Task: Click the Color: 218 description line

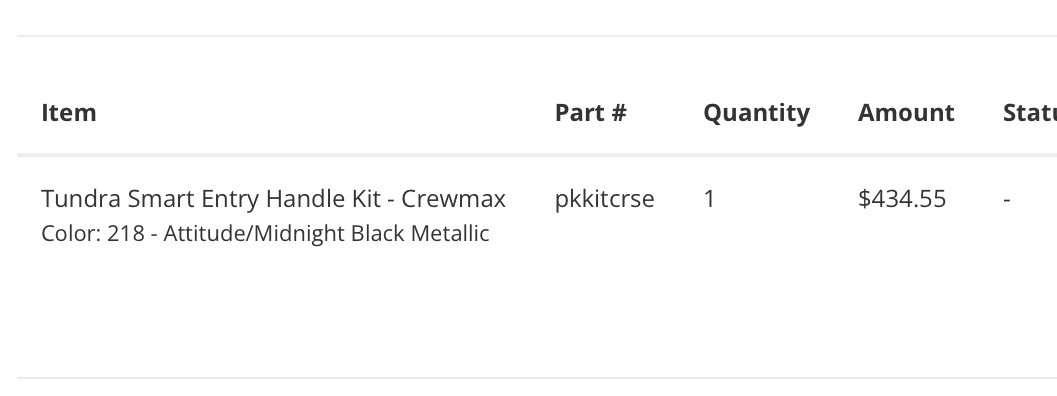Action: point(265,233)
